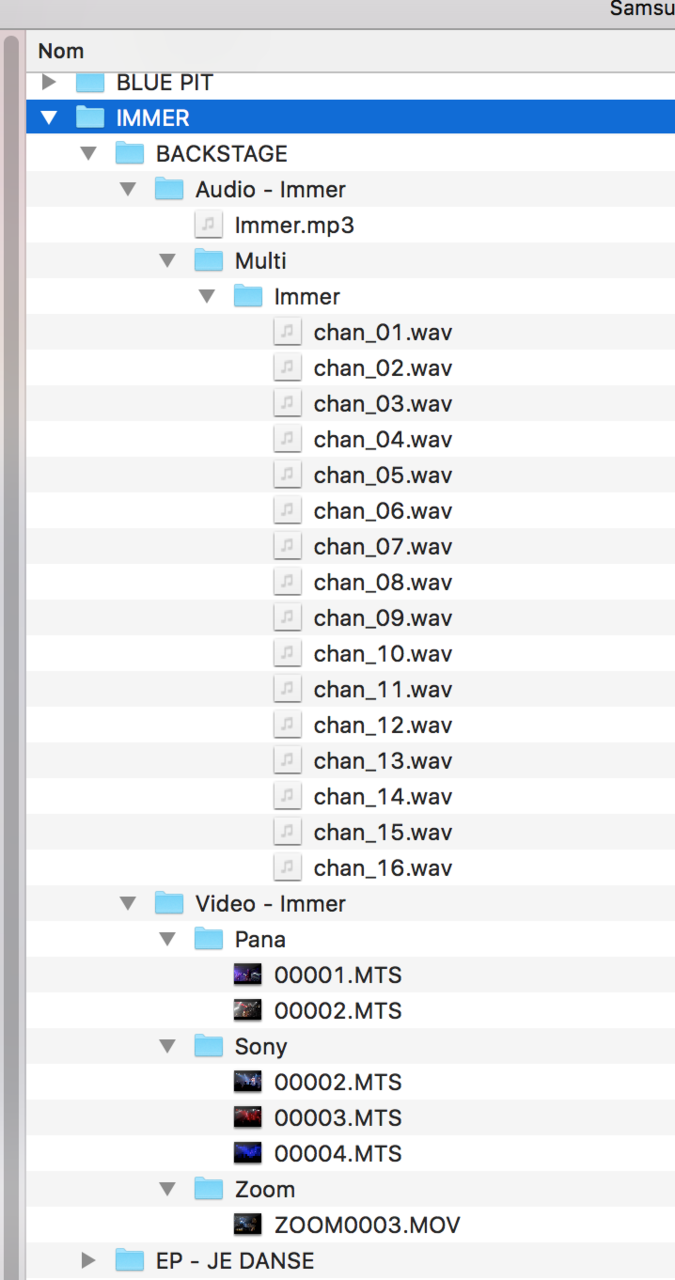Viewport: 675px width, 1280px height.
Task: Collapse the IMMER folder disclosure triangle
Action: [49, 118]
